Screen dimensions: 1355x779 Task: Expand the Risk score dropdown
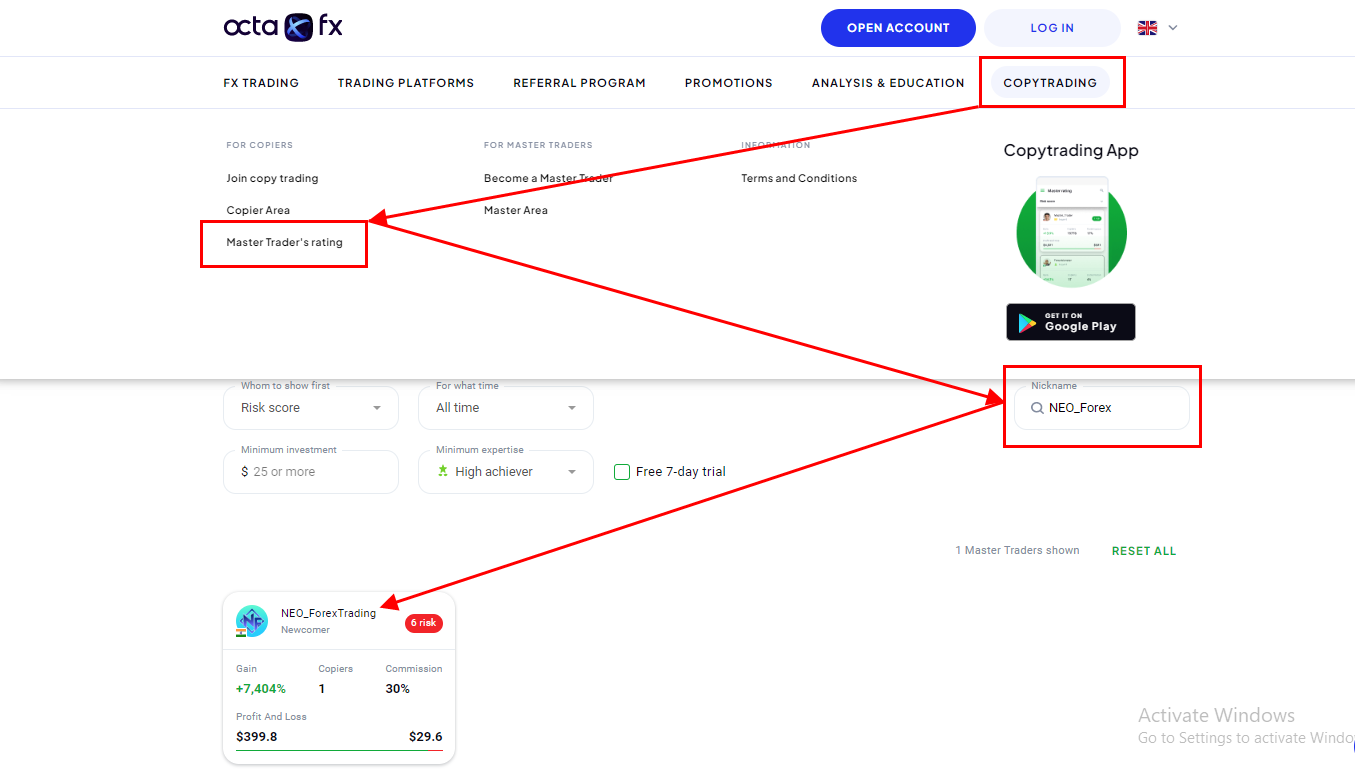point(377,408)
